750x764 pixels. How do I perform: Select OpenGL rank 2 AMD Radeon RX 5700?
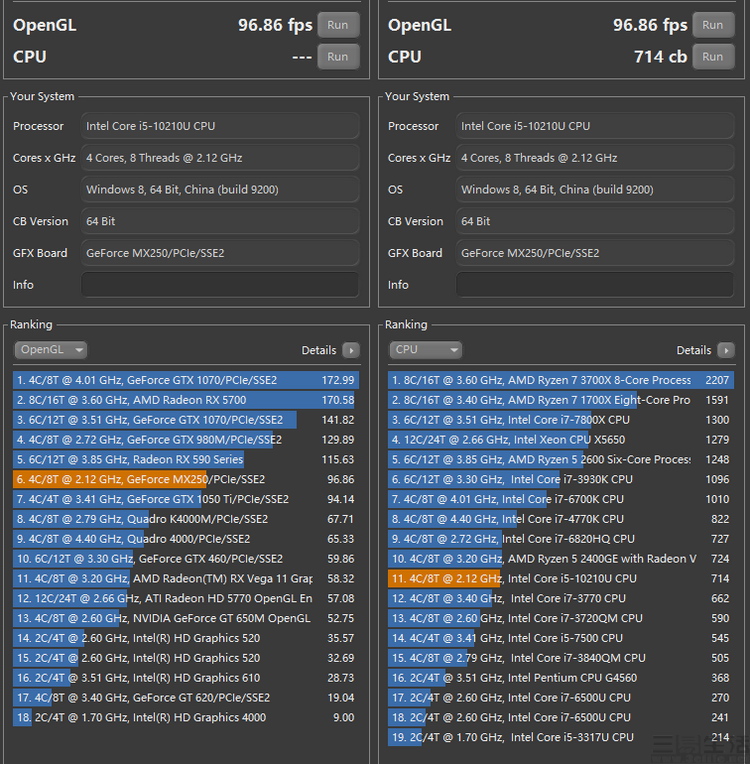[186, 400]
